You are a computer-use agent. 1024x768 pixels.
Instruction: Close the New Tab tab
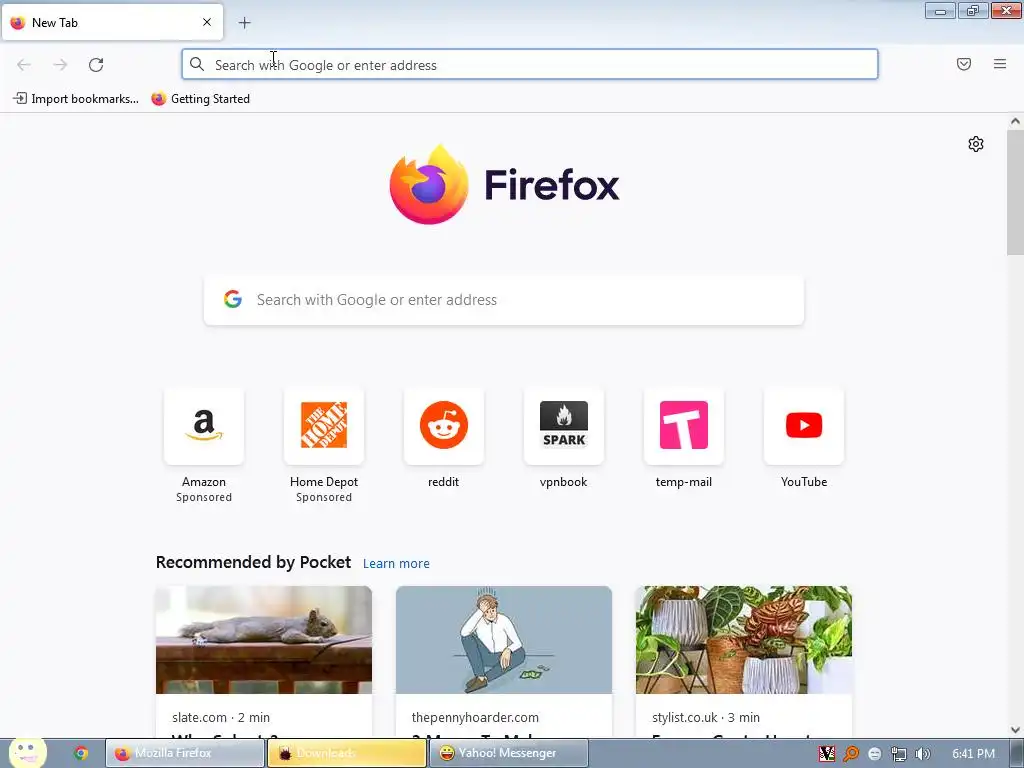tap(206, 22)
